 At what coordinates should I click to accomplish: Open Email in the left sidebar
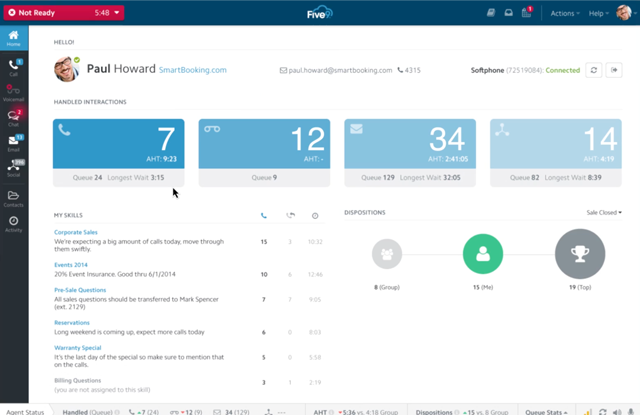[14, 144]
